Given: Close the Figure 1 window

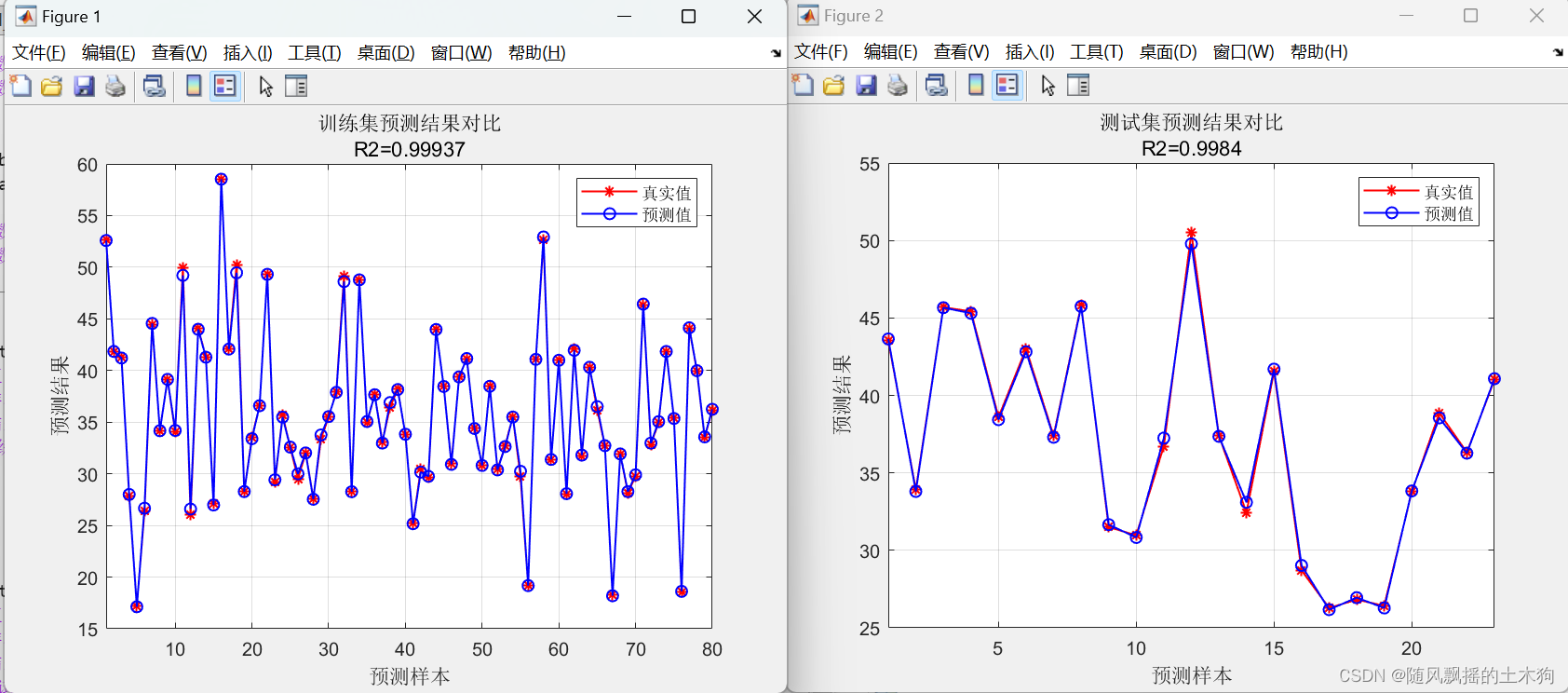Looking at the screenshot, I should coord(755,17).
